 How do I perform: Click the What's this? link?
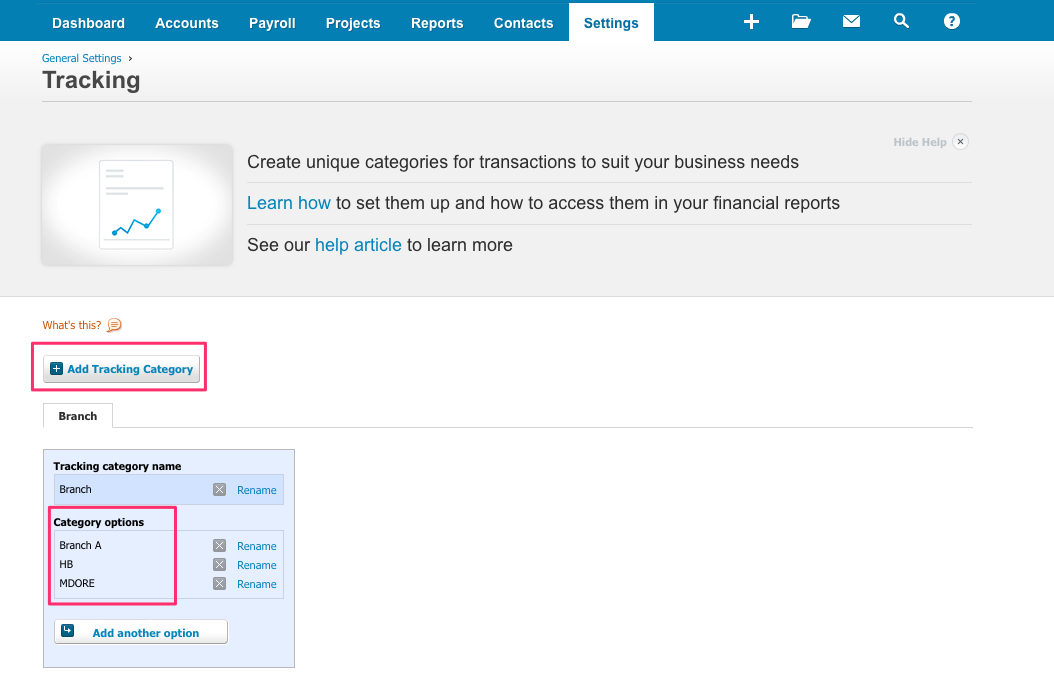pyautogui.click(x=72, y=325)
